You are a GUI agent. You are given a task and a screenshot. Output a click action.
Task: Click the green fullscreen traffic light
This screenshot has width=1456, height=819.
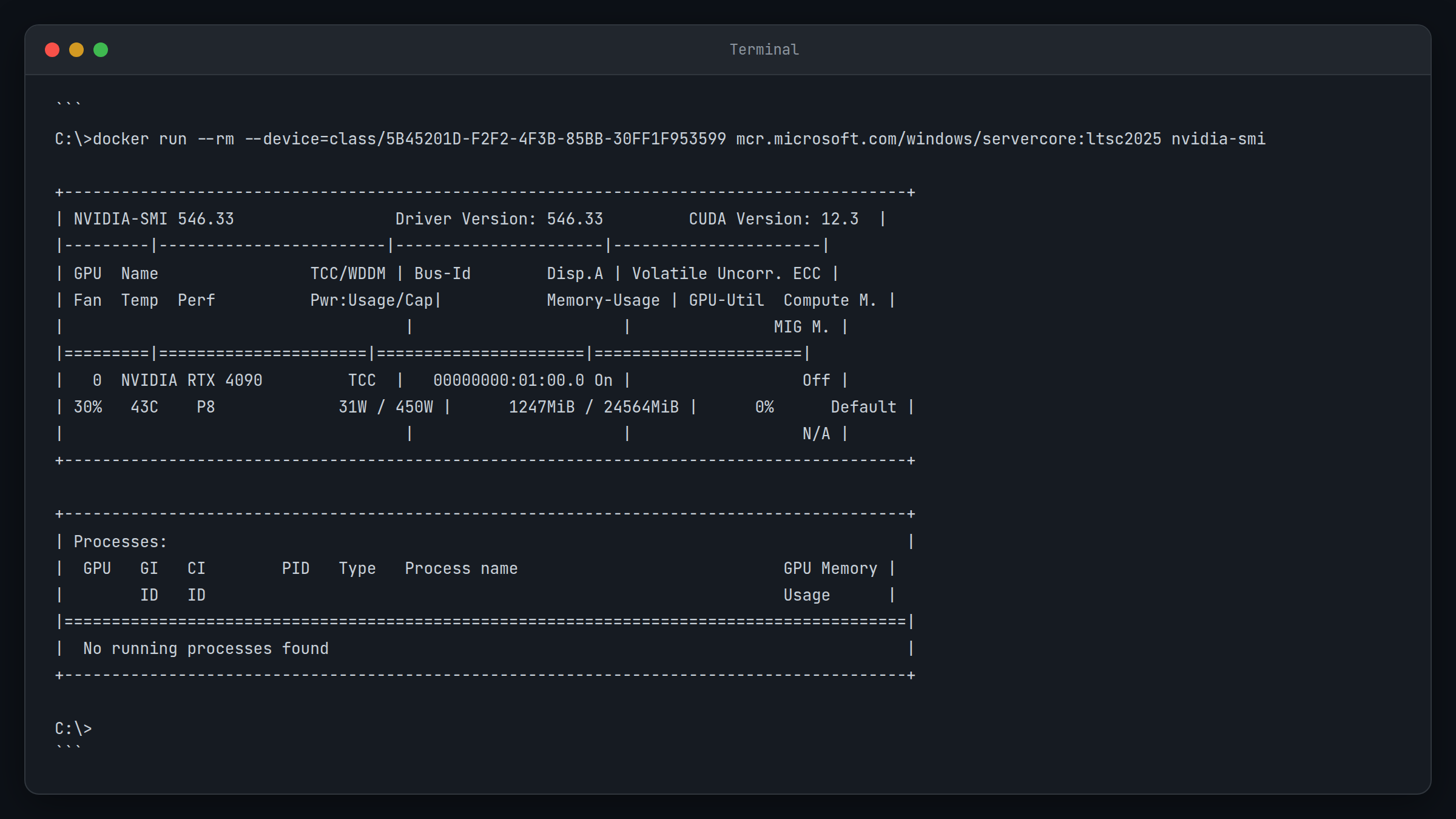pos(101,49)
